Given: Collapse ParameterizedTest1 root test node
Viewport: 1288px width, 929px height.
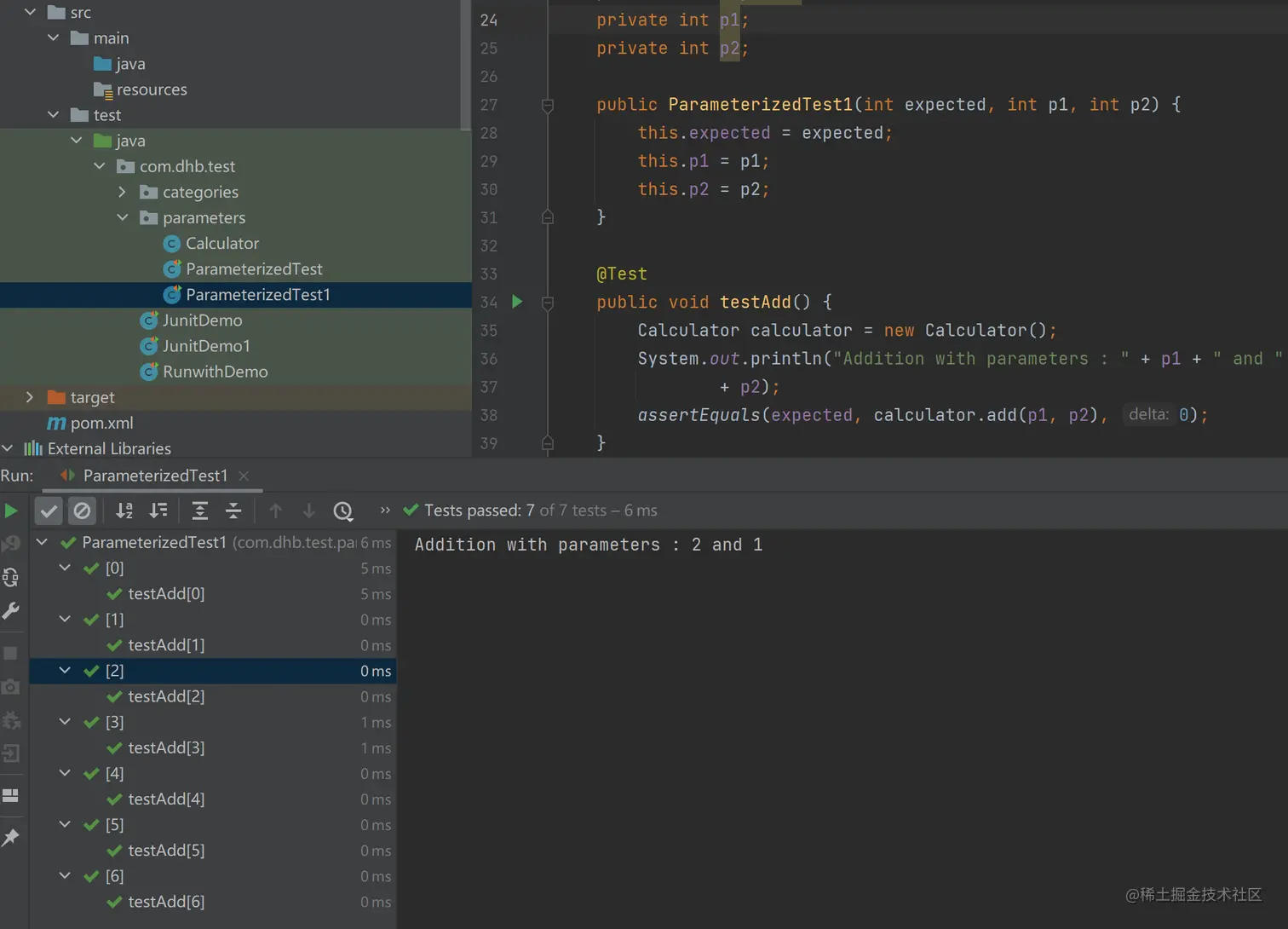Looking at the screenshot, I should point(42,542).
